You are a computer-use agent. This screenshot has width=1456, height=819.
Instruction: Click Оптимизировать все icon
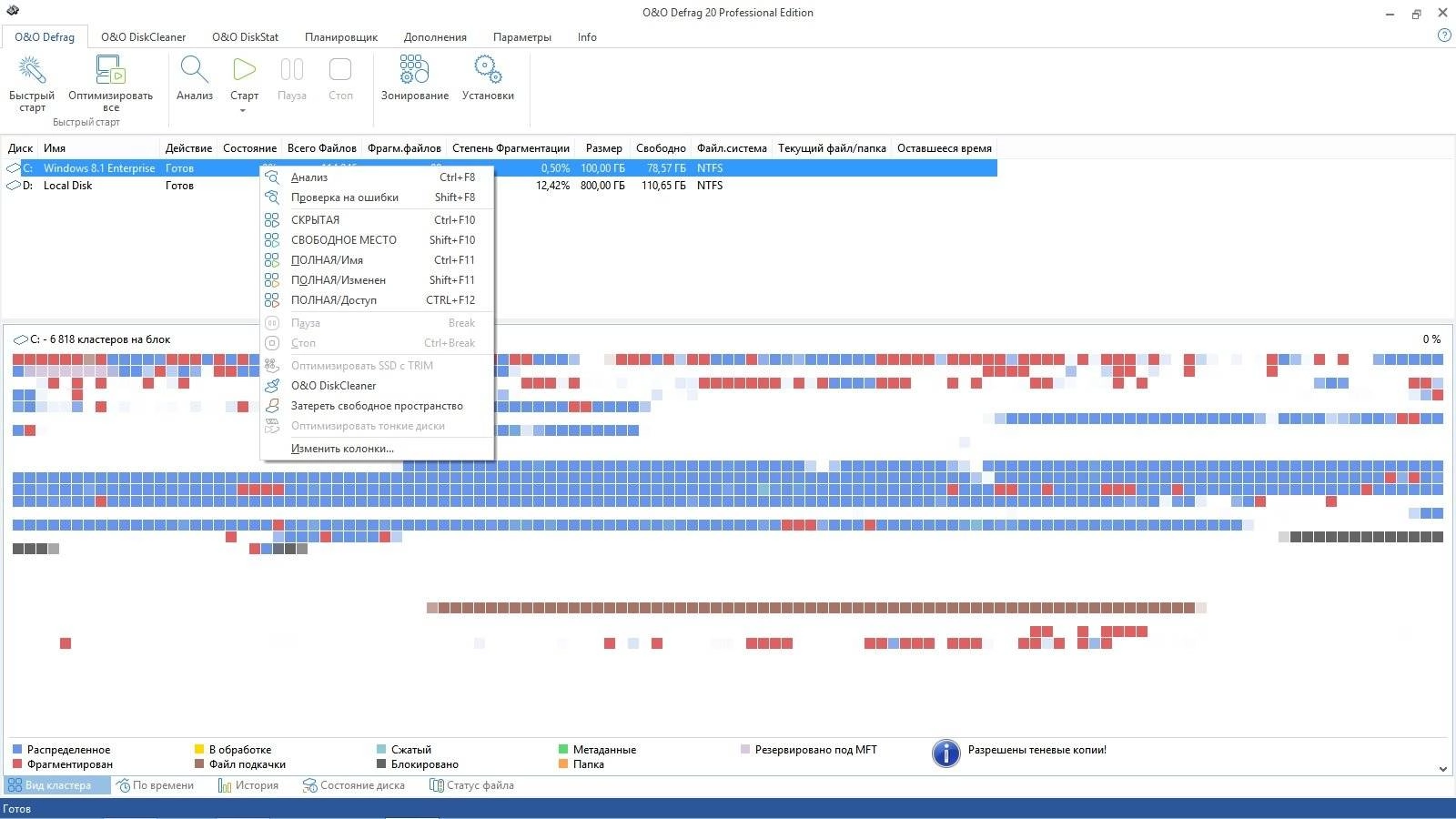tap(110, 69)
